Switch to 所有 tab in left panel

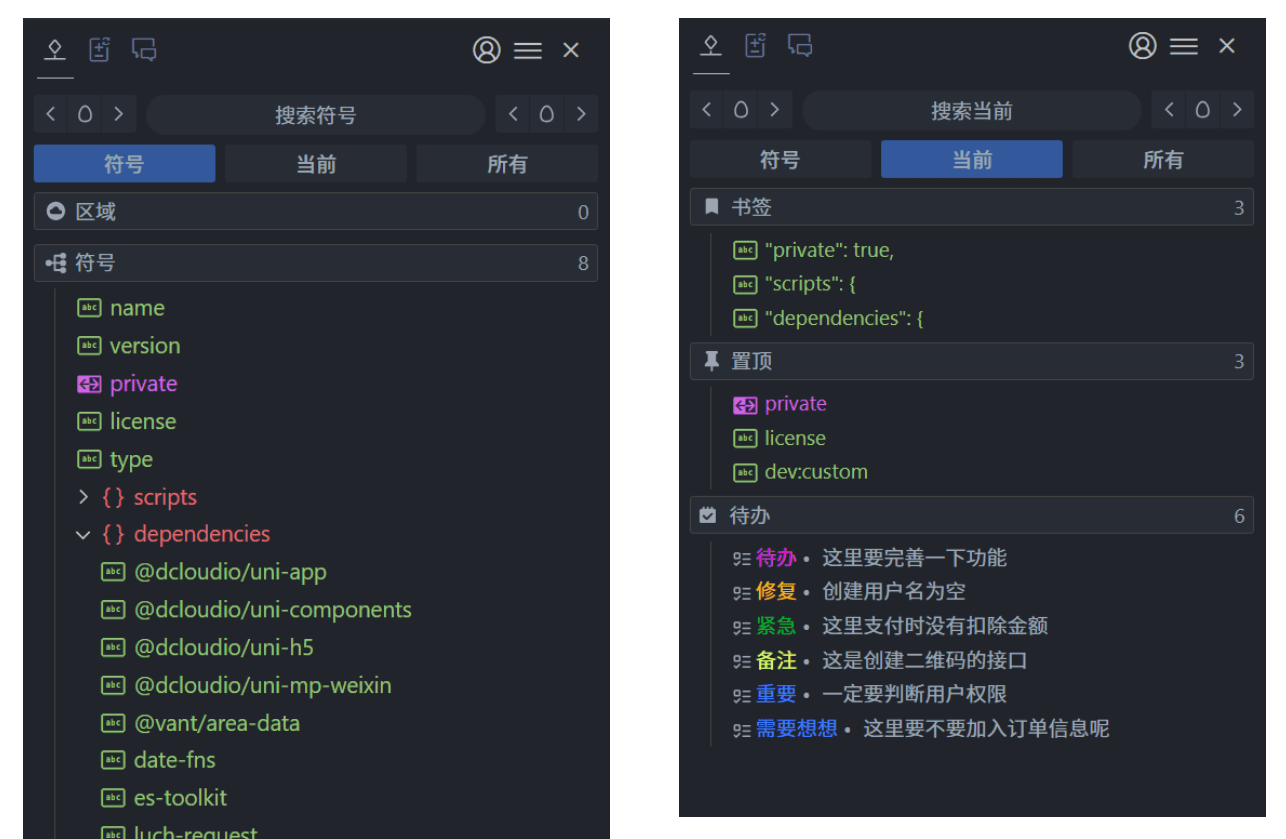507,164
